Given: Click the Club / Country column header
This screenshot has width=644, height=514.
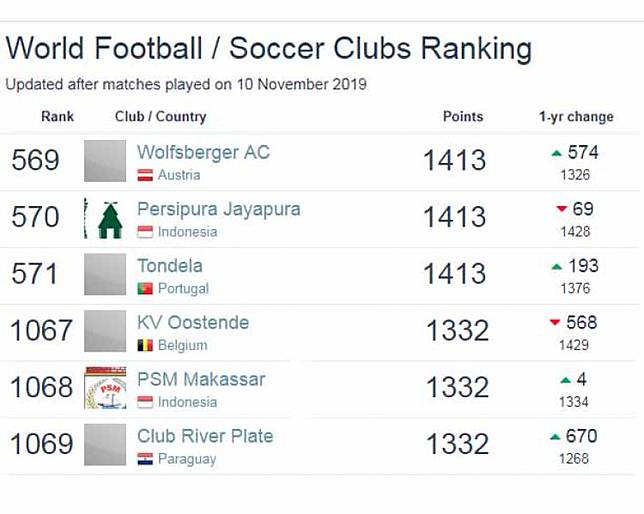Looking at the screenshot, I should pos(160,117).
